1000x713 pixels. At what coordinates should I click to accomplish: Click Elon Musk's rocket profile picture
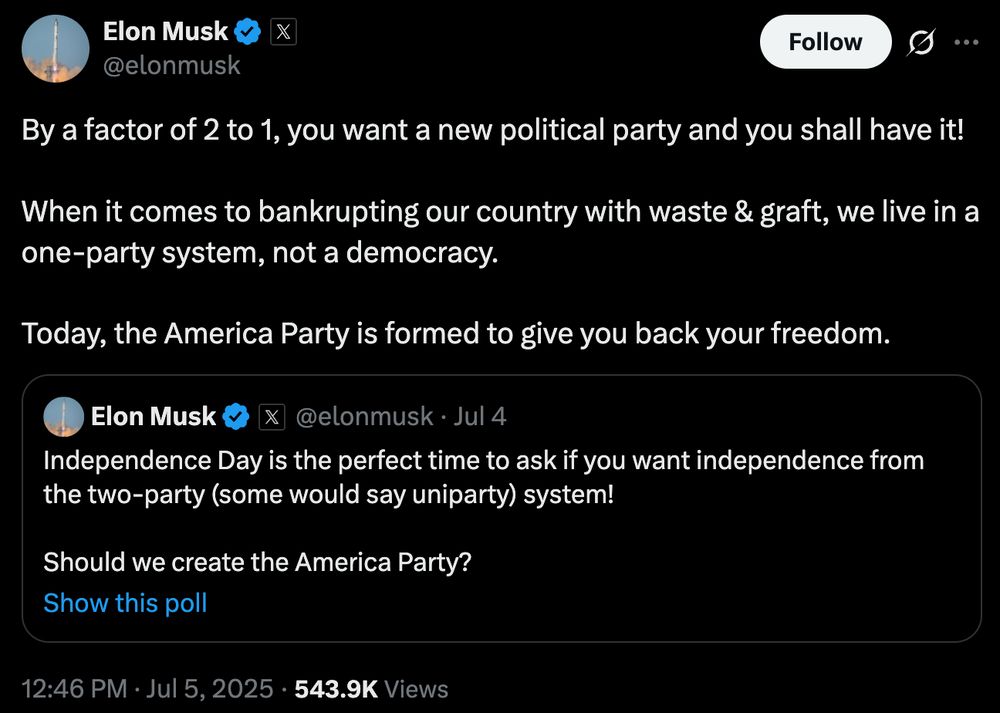point(55,48)
